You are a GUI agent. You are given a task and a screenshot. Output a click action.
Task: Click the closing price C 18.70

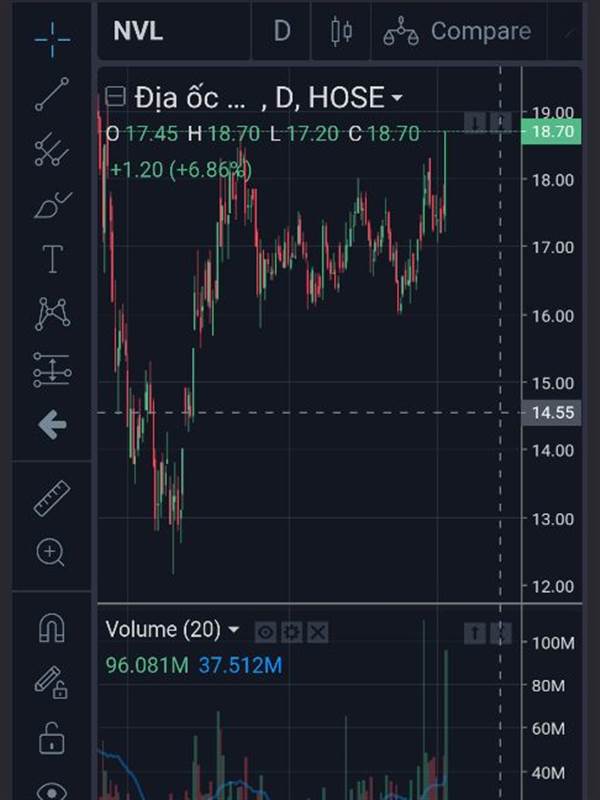[x=384, y=134]
